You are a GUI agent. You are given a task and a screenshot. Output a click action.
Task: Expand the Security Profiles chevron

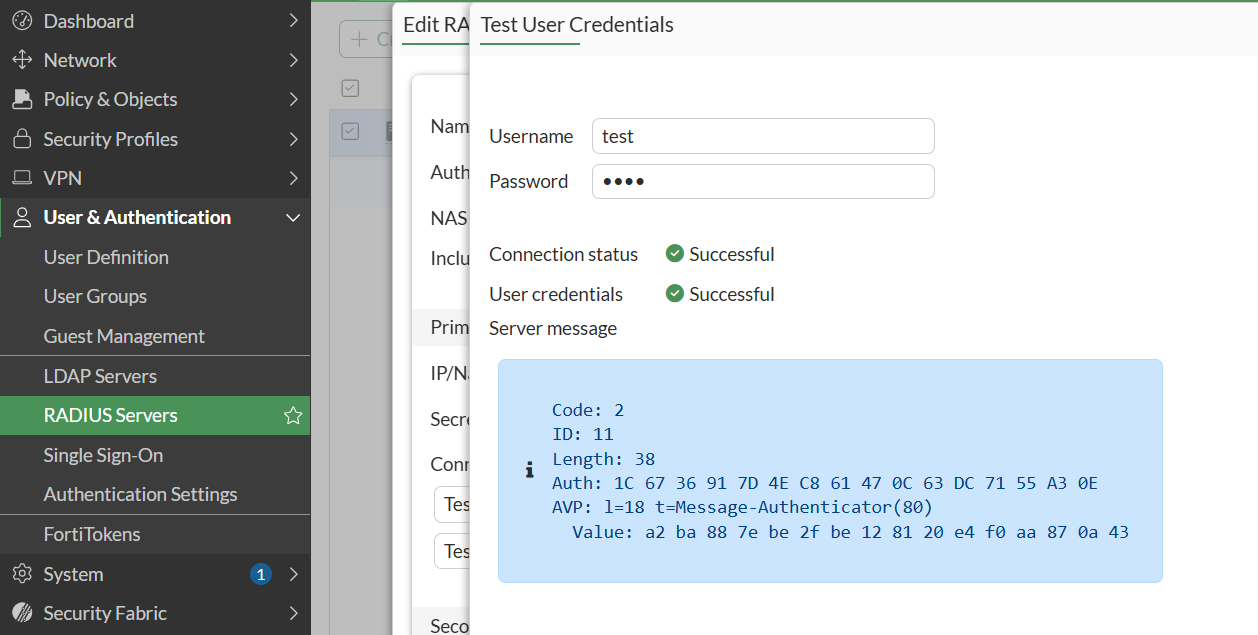tap(293, 139)
